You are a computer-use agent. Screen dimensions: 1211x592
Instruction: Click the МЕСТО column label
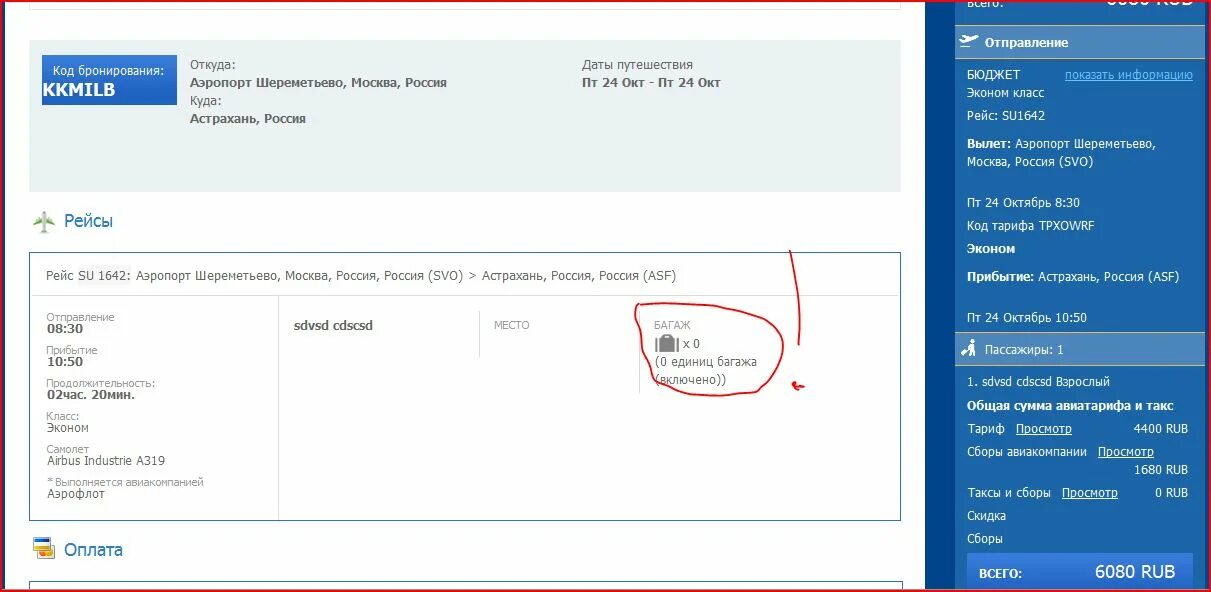[512, 325]
